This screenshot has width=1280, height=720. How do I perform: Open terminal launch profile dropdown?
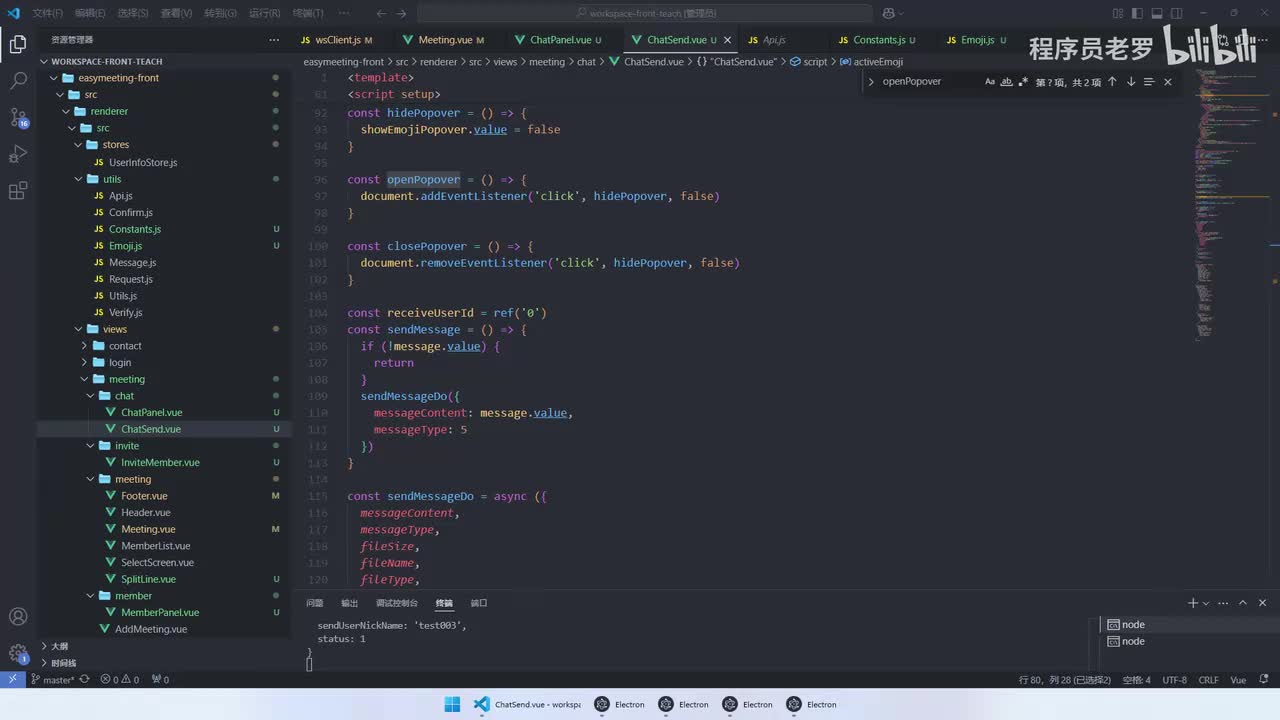click(x=1206, y=603)
